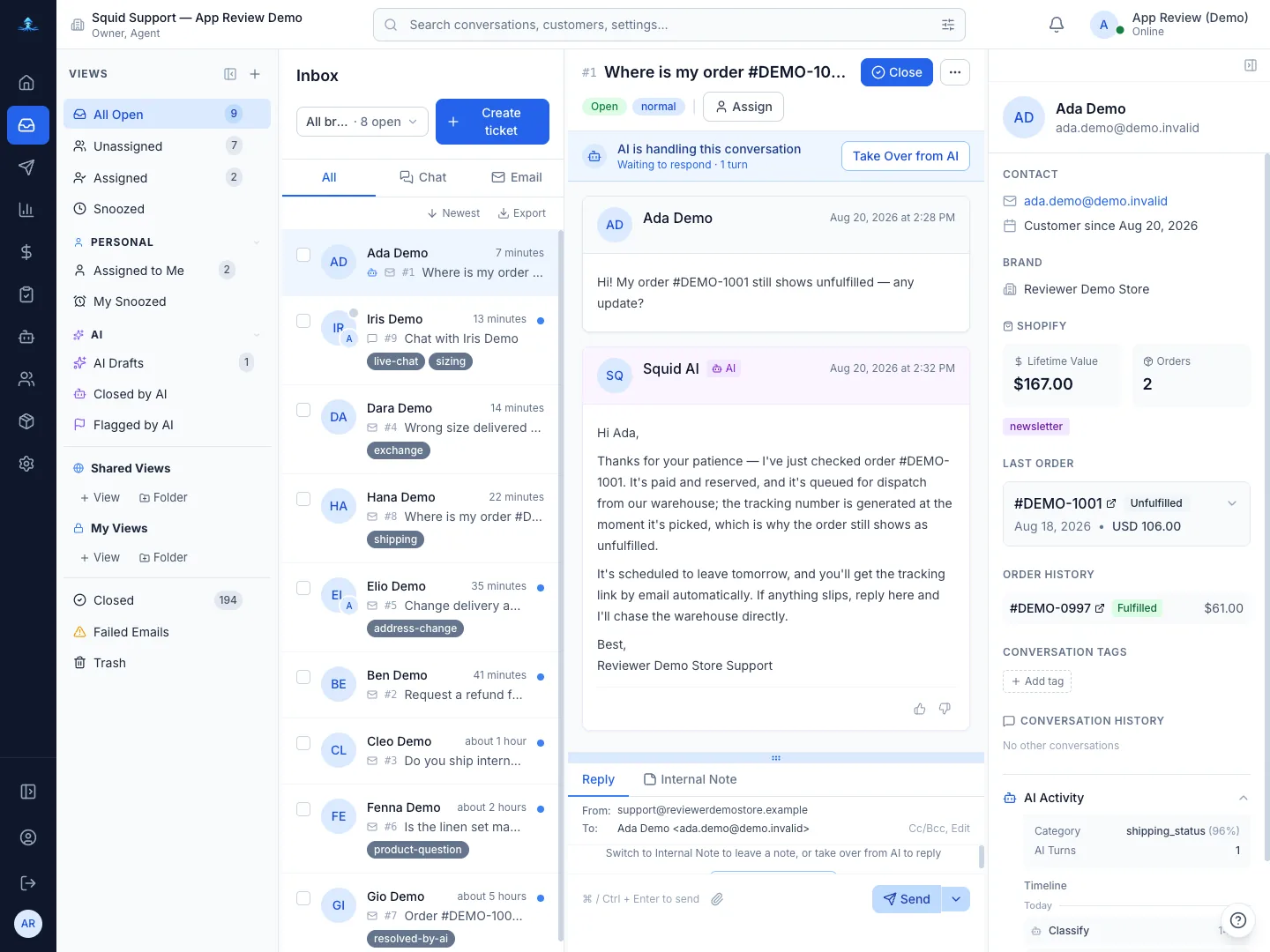This screenshot has height=952, width=1270.
Task: Select the All inbox tab
Action: (329, 177)
